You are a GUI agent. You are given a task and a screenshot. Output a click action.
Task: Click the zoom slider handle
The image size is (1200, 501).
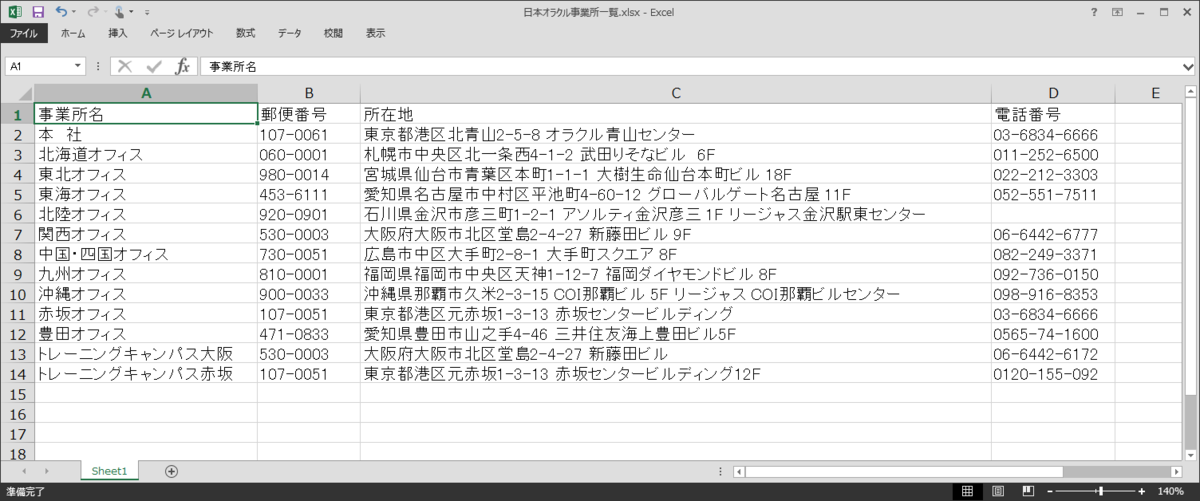tap(1102, 491)
